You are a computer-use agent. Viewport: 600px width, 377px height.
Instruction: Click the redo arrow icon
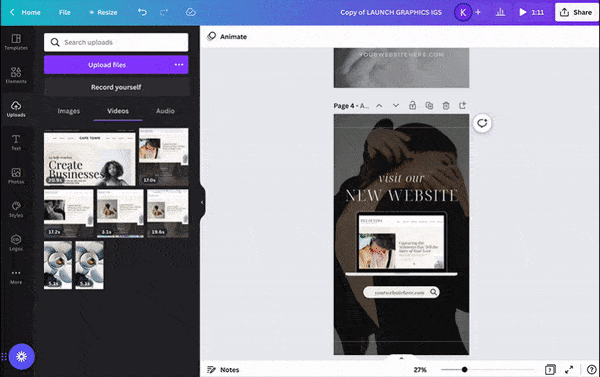(x=164, y=12)
